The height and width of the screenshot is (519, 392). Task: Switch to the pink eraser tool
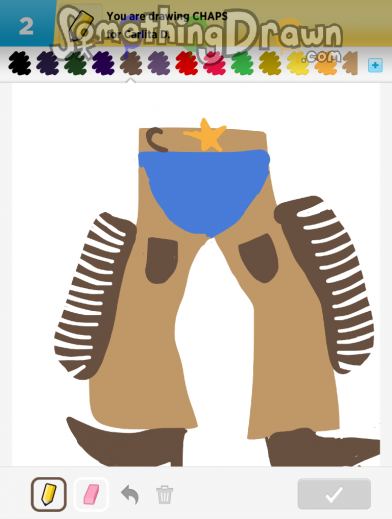pyautogui.click(x=91, y=494)
